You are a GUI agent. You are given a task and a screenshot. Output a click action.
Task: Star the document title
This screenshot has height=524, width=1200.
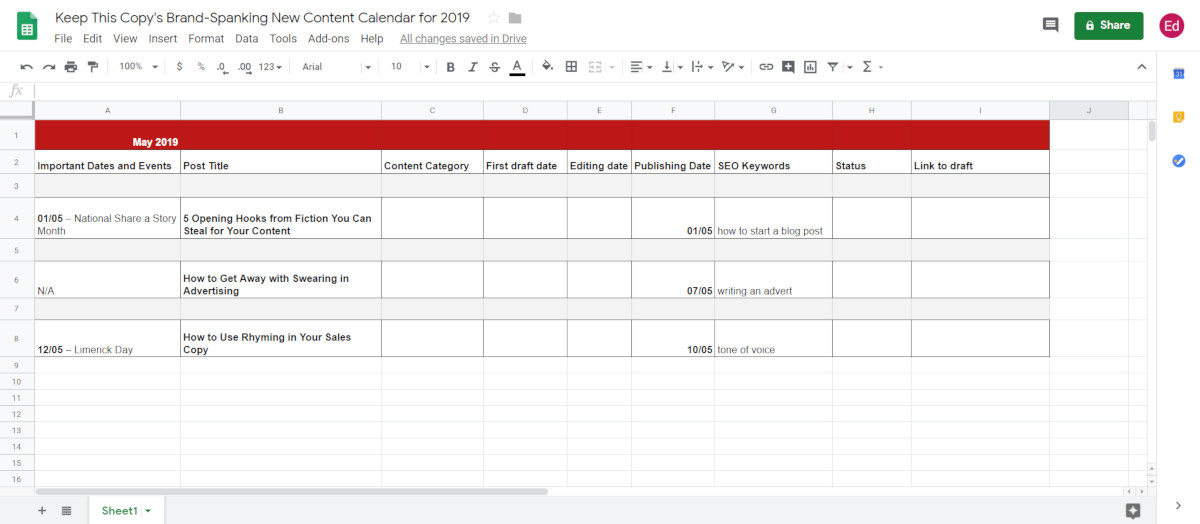click(x=493, y=18)
